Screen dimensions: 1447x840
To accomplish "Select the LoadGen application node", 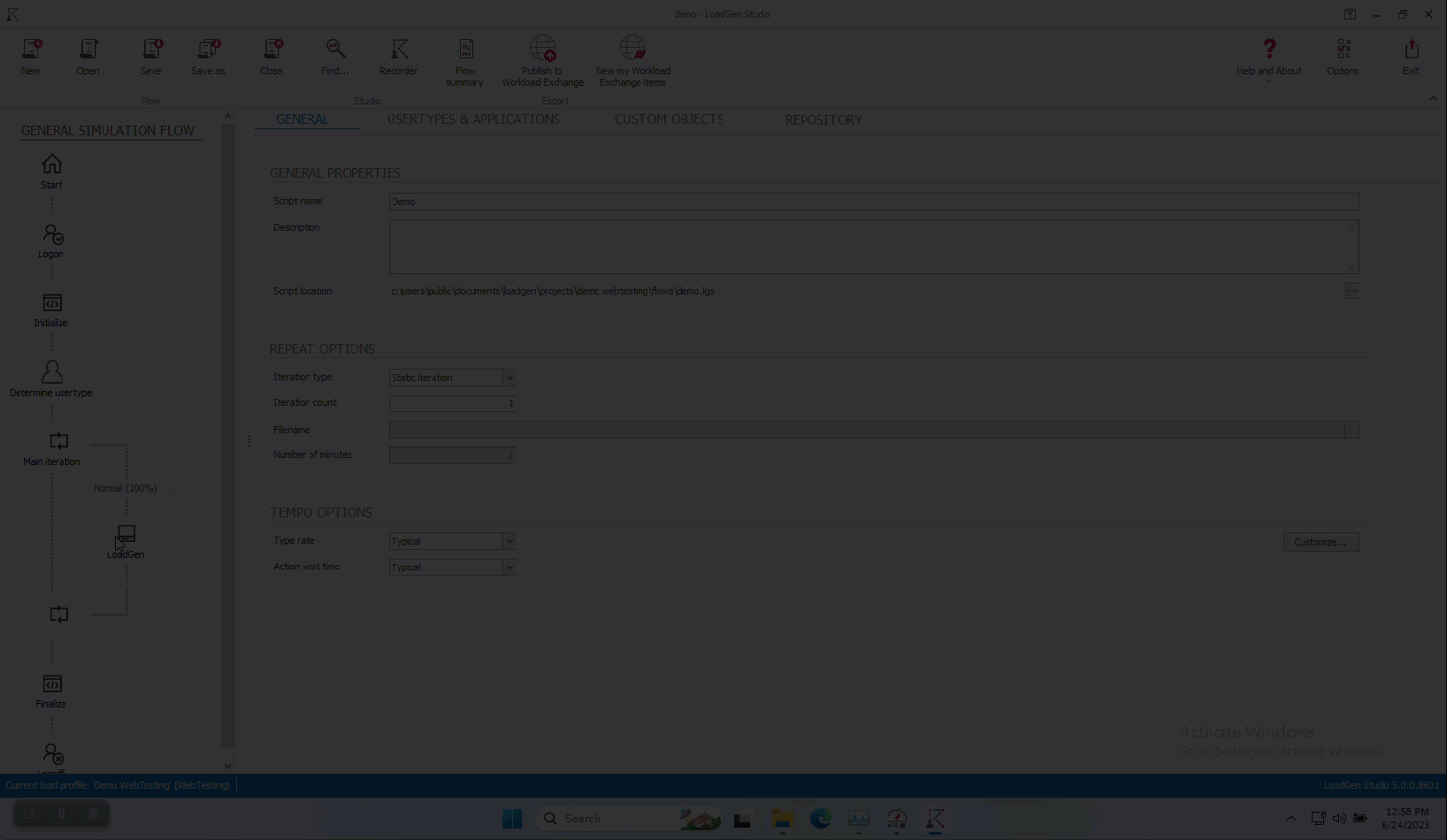I will pyautogui.click(x=126, y=541).
